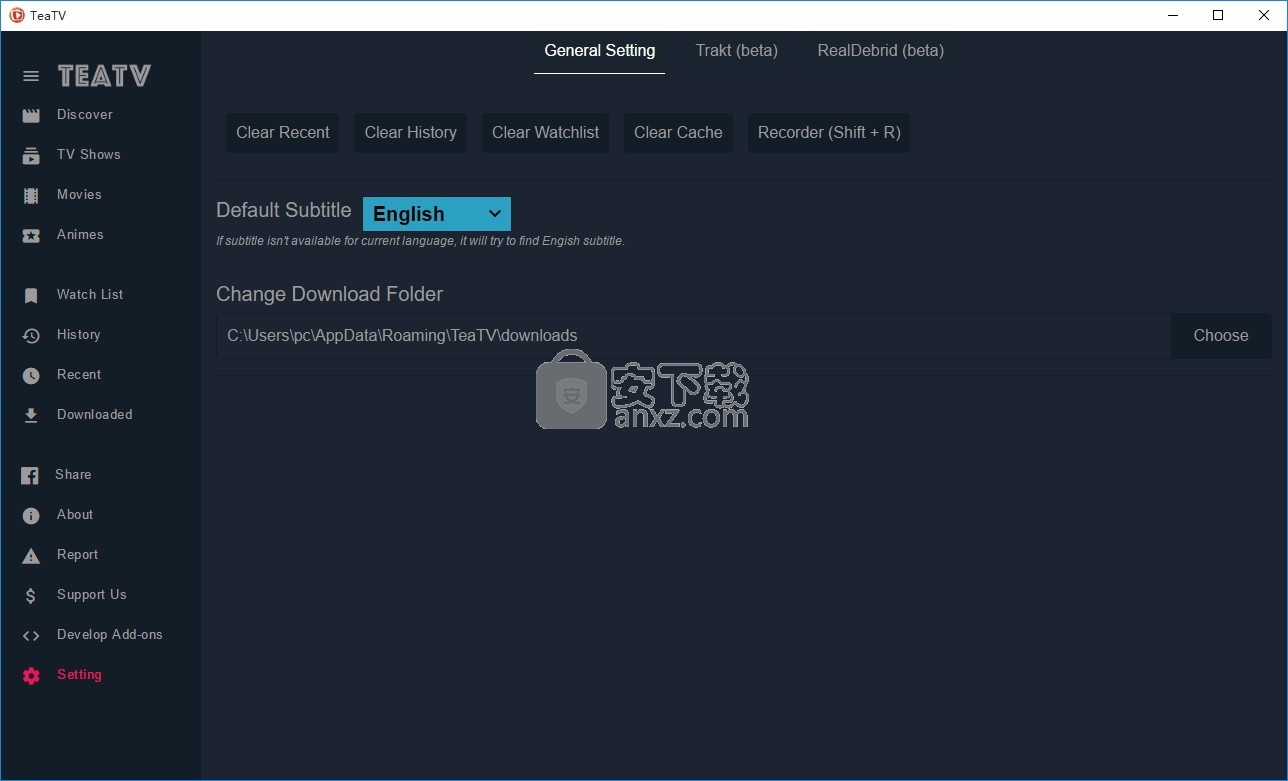Image resolution: width=1288 pixels, height=781 pixels.
Task: Click the Animes star ticket icon
Action: (x=31, y=235)
